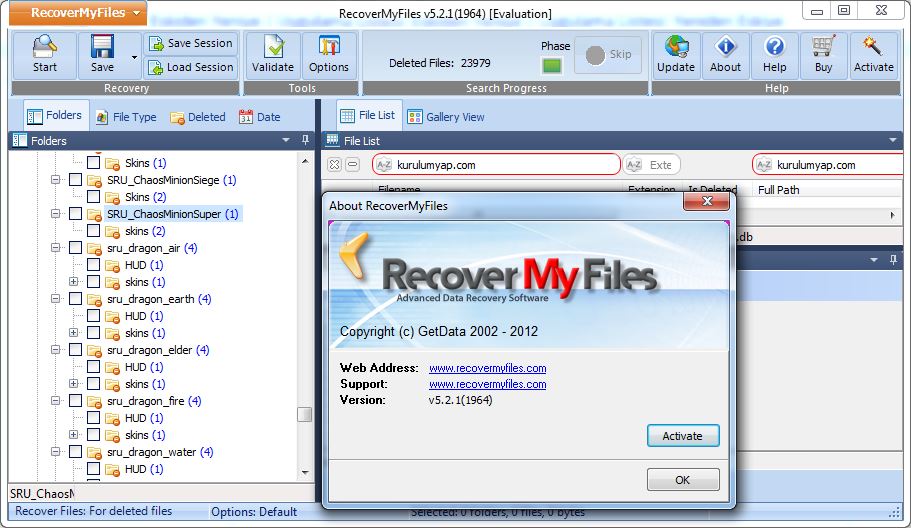Click the sru_dragon_water folder icon
Screen dimensions: 911x528
point(94,452)
